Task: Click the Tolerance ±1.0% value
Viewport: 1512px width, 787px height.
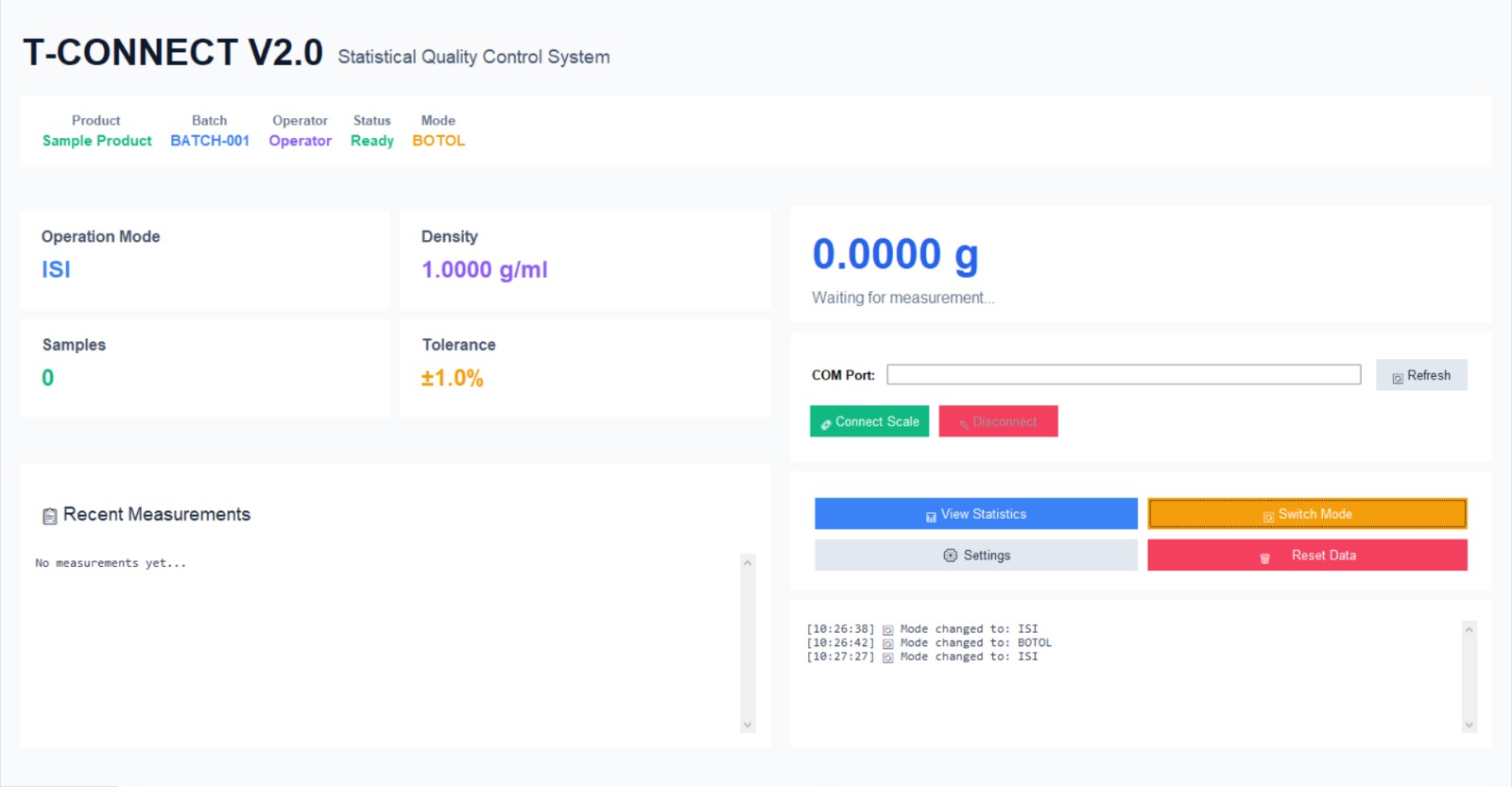Action: tap(452, 378)
